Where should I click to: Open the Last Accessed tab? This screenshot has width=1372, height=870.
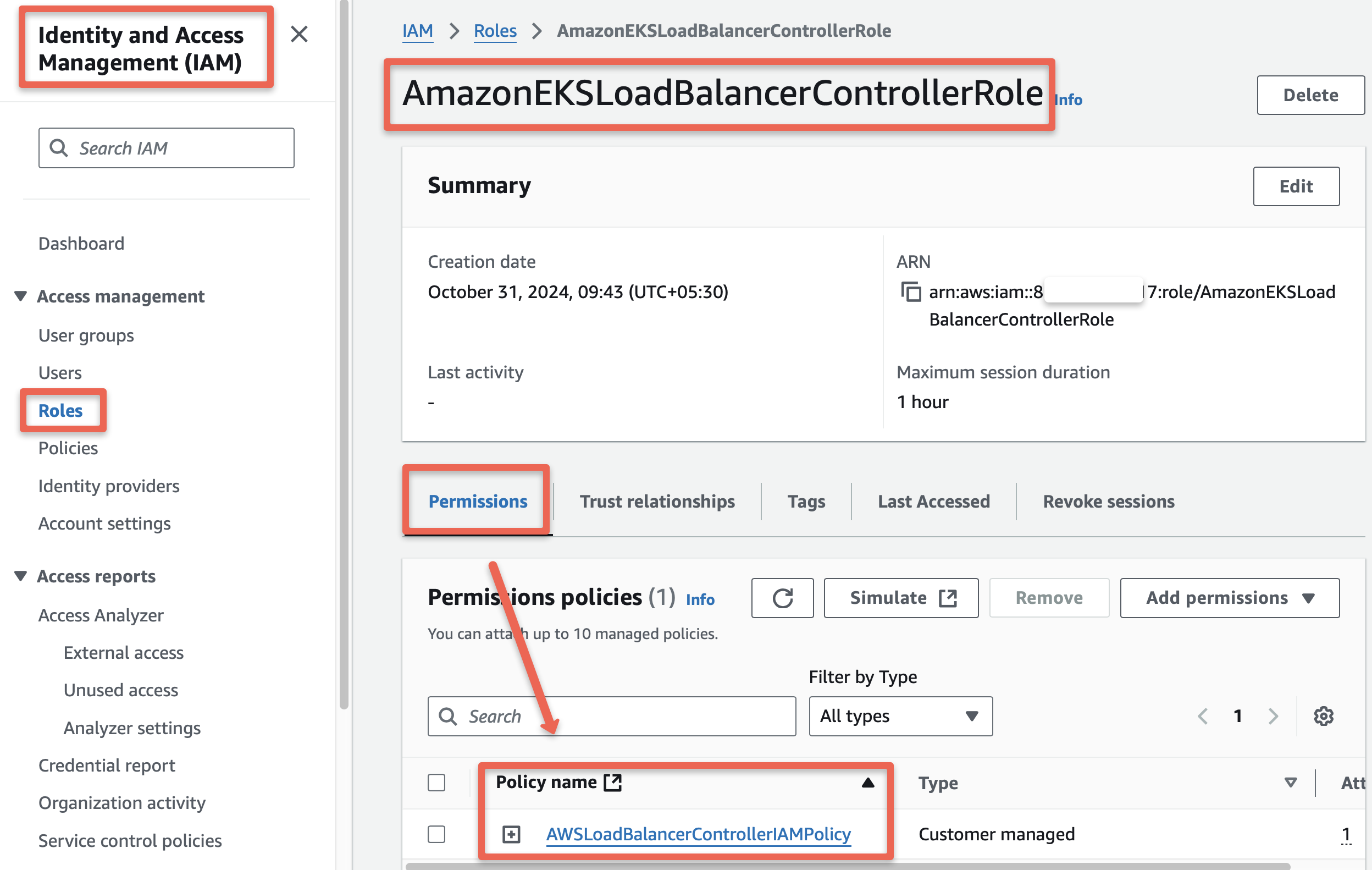[x=933, y=501]
